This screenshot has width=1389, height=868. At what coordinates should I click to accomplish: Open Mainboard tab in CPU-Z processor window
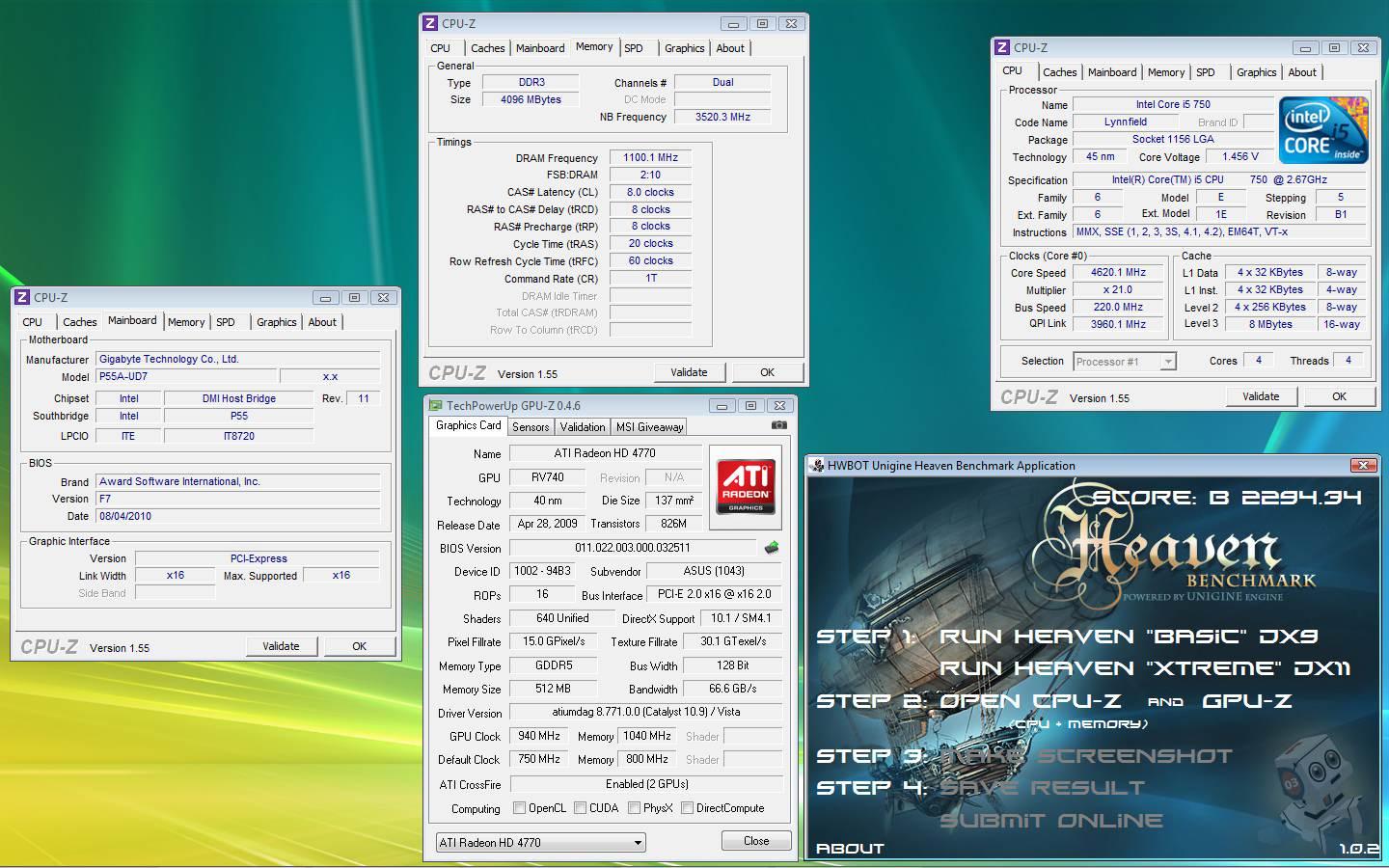point(1112,72)
